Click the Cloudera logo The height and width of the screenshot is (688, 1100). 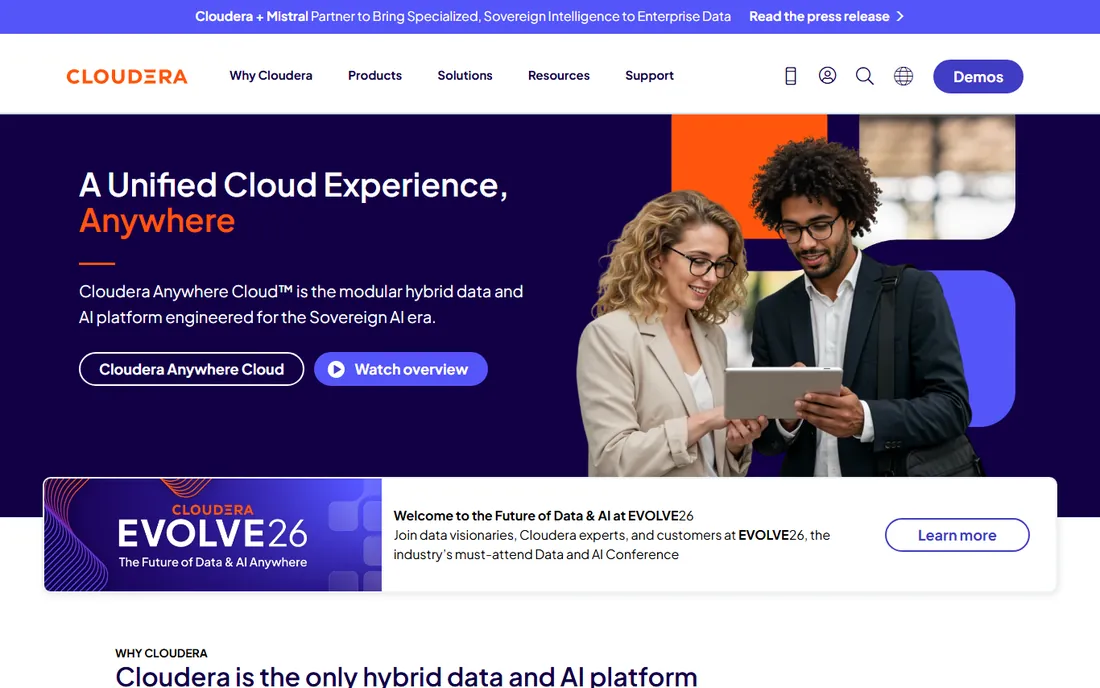(x=127, y=76)
